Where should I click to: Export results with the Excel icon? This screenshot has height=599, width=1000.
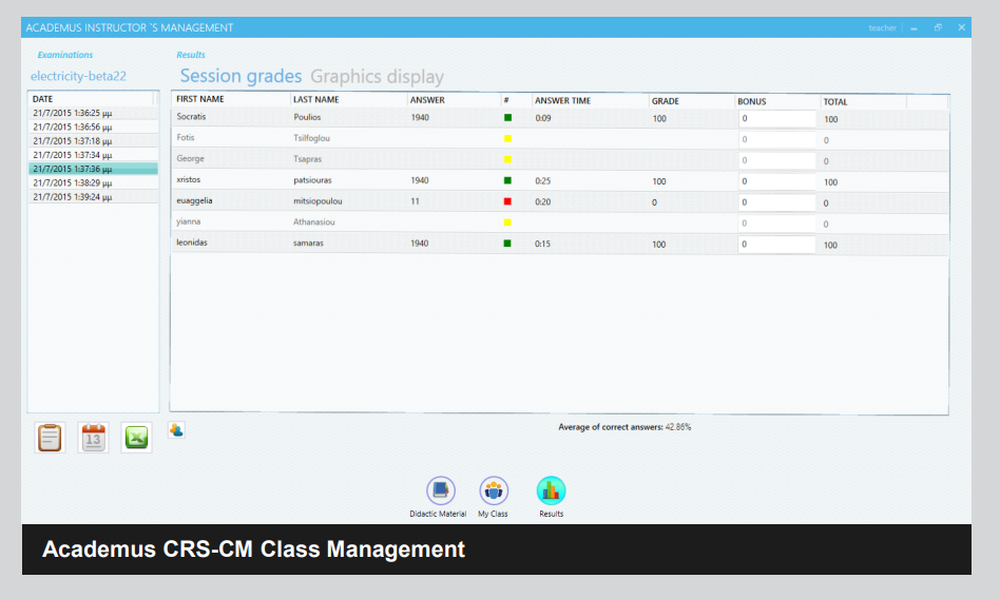coord(136,438)
